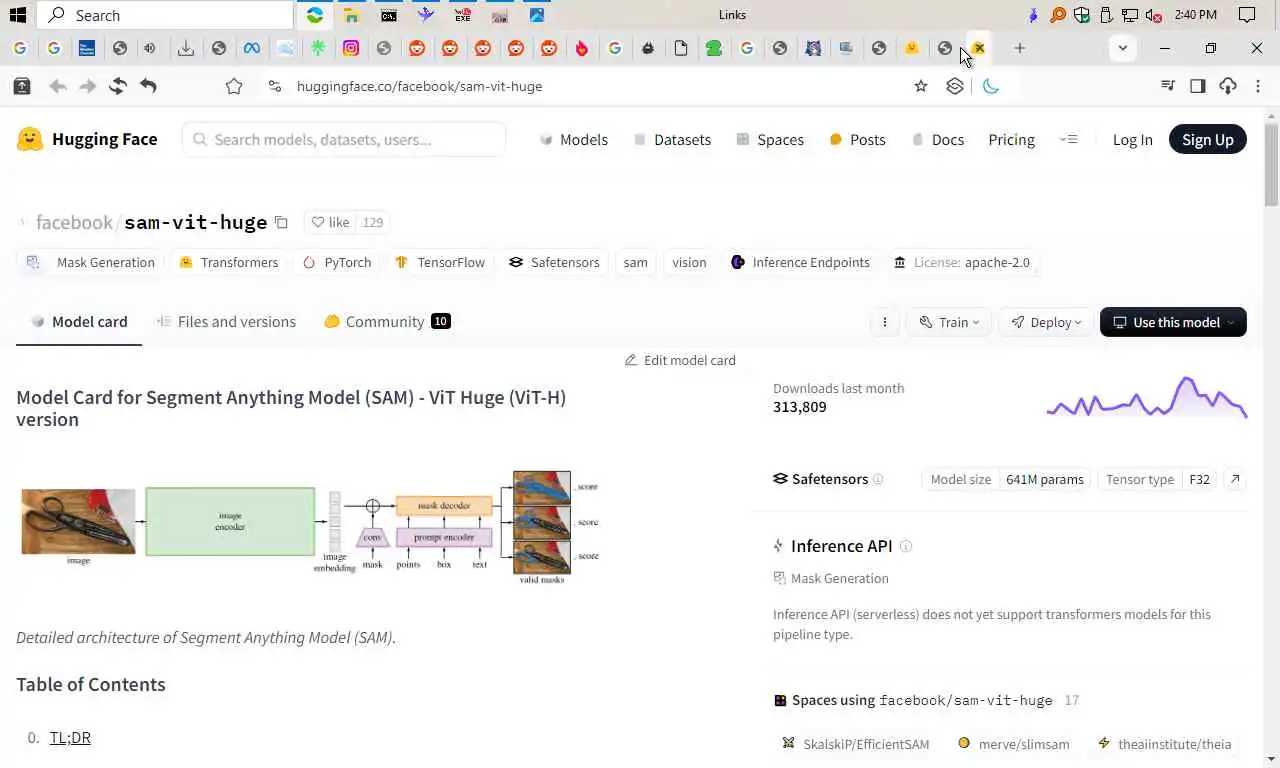Go to Models in navigation
This screenshot has height=768, width=1280.
(x=573, y=139)
